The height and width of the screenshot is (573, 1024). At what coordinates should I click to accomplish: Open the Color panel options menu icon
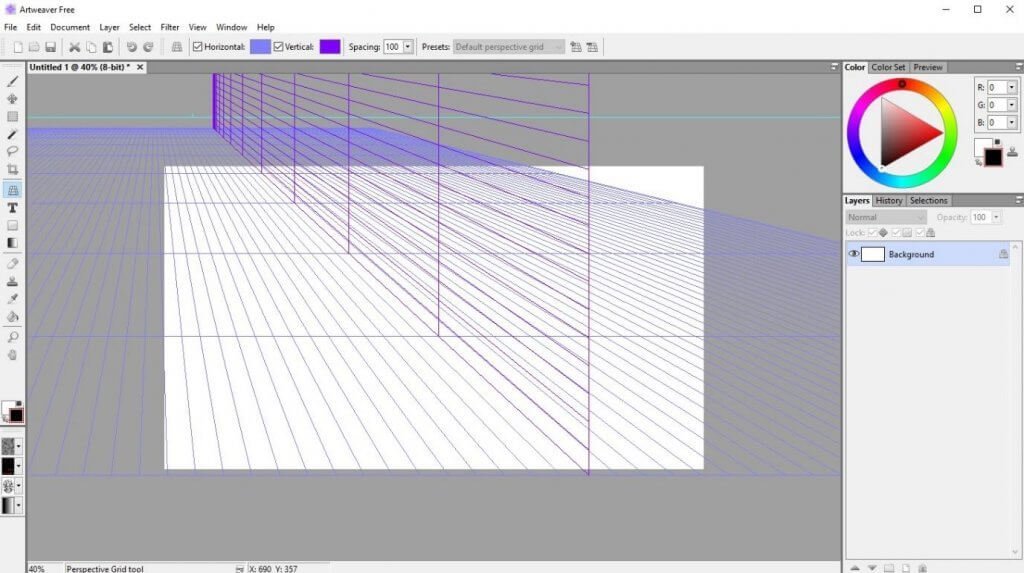coord(1019,67)
